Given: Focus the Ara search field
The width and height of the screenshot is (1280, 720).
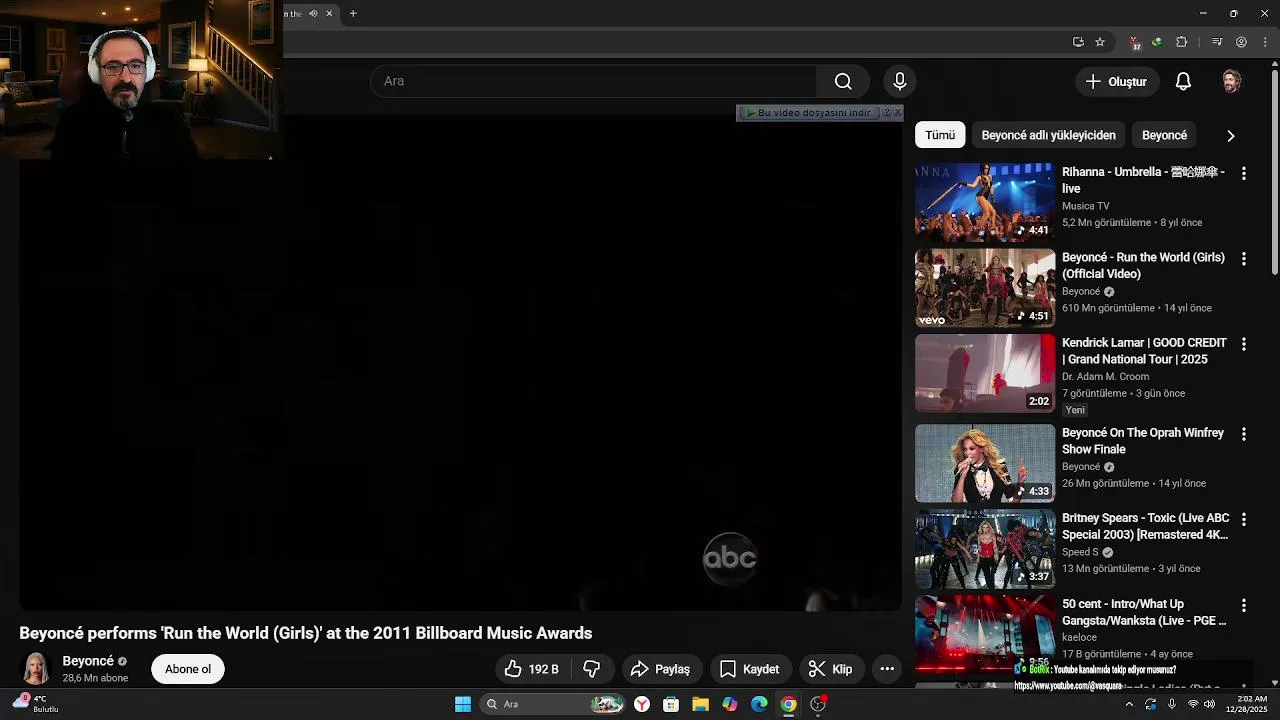Looking at the screenshot, I should (595, 81).
